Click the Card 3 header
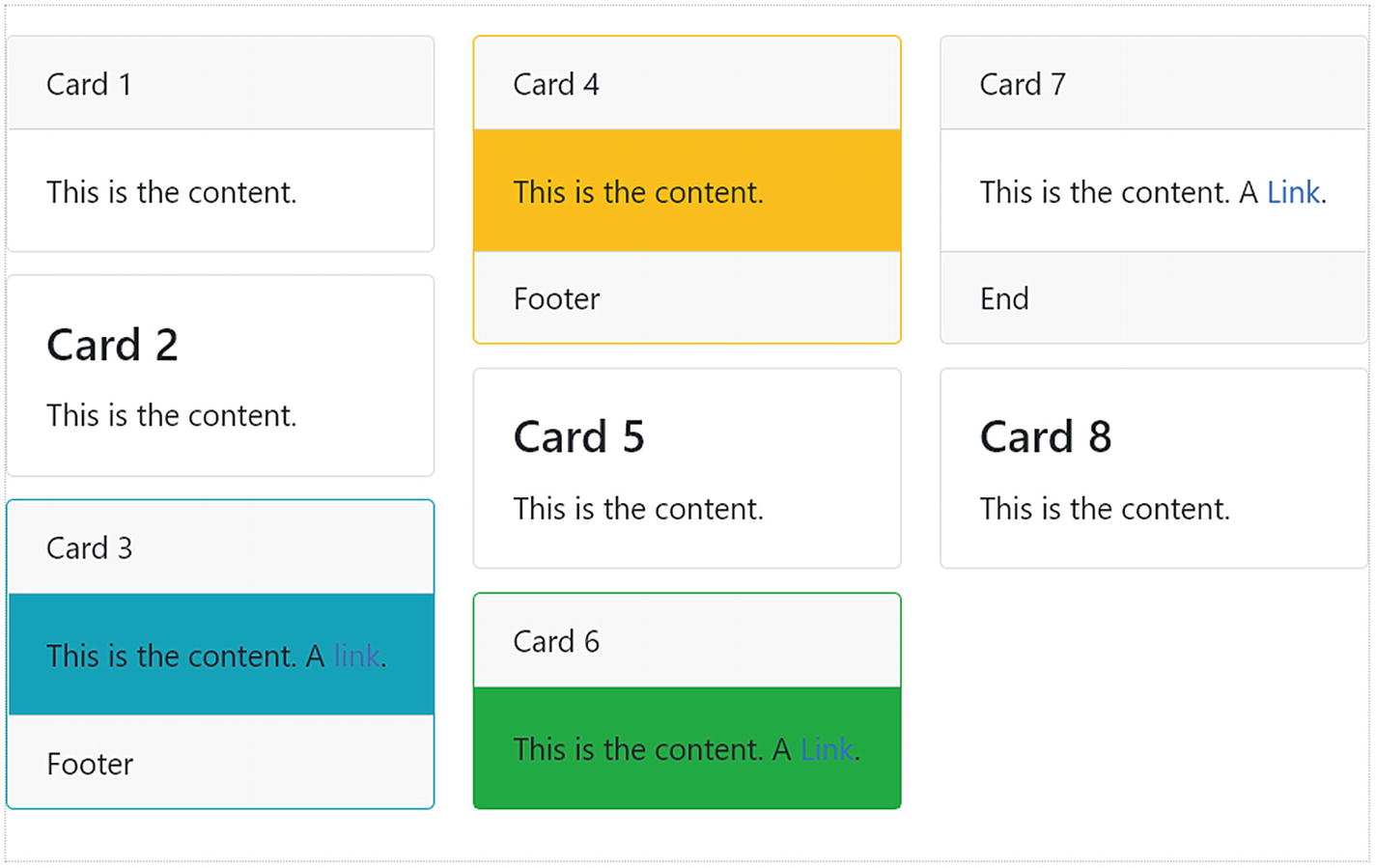This screenshot has width=1376, height=868. (x=89, y=547)
